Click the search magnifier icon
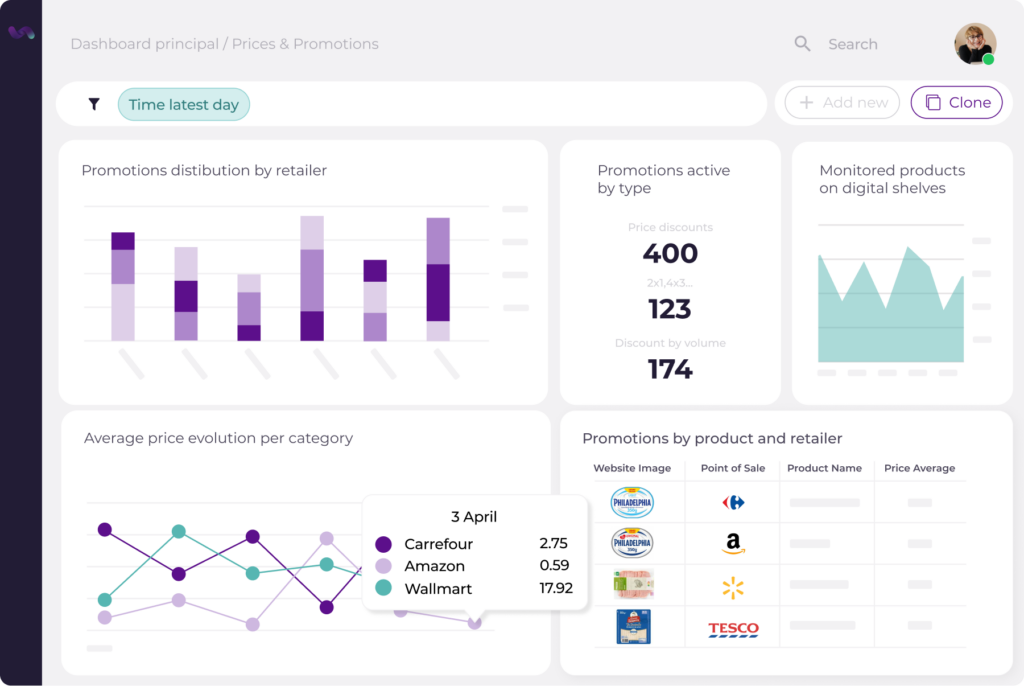 (x=803, y=43)
